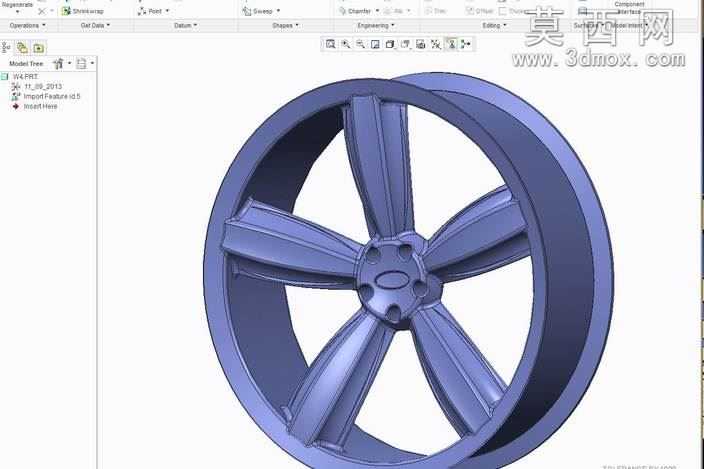Open the Sweep dropdown arrow
The height and width of the screenshot is (469, 704).
click(278, 11)
